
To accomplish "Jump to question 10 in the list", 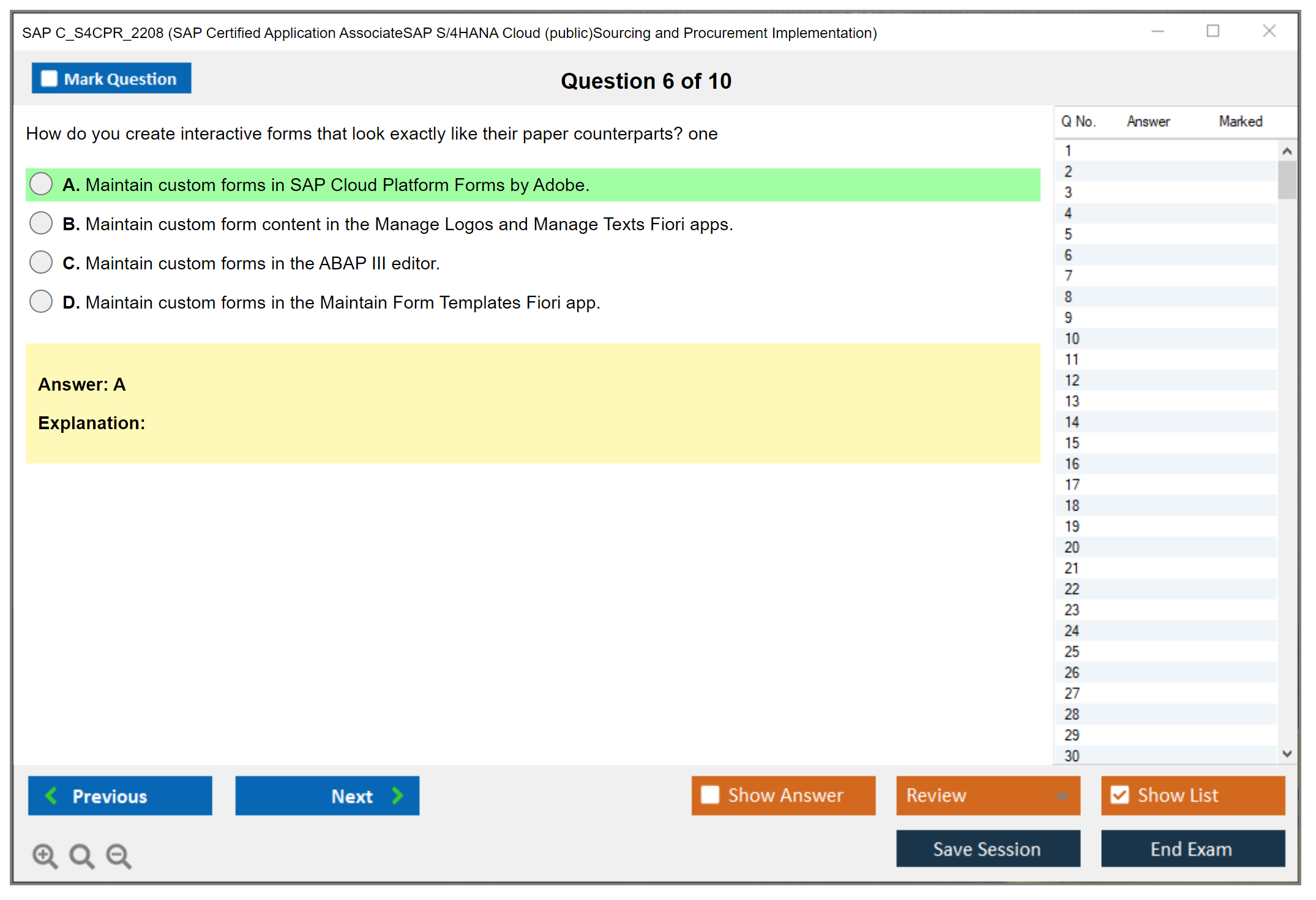I will click(1072, 339).
